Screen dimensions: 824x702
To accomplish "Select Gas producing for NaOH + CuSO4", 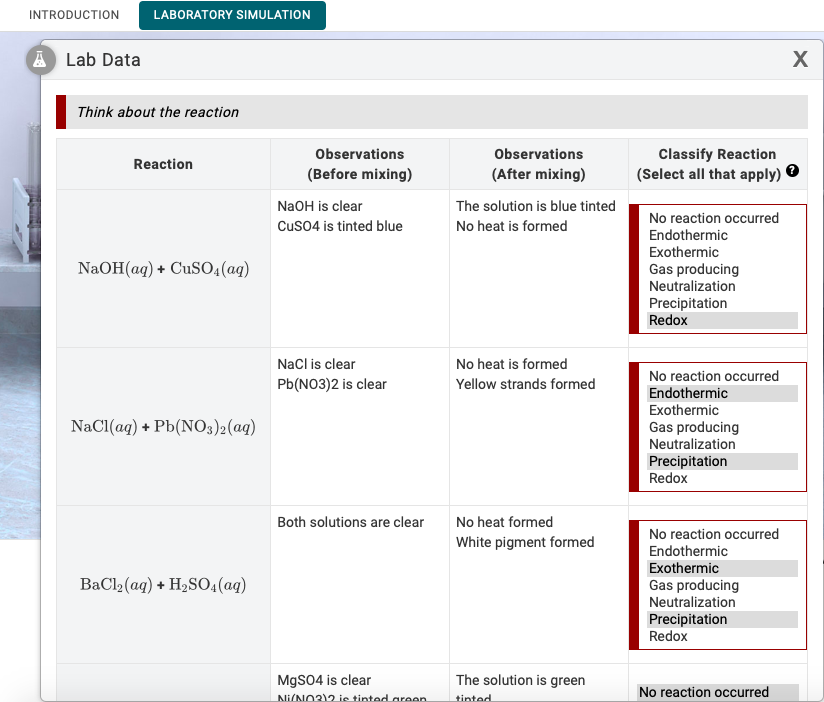I will tap(722, 269).
